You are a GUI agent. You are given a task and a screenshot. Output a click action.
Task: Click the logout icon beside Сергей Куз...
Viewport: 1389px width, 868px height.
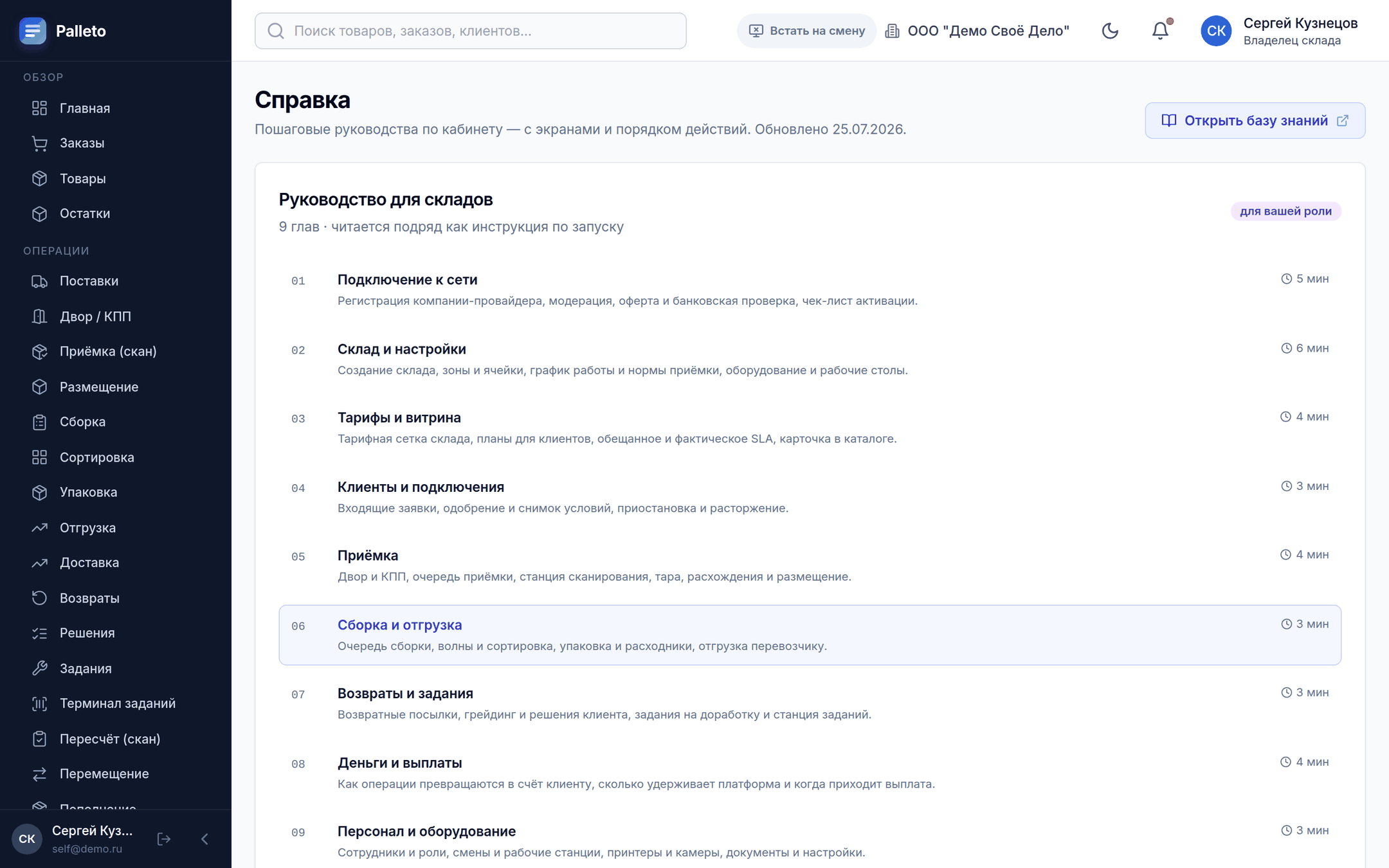click(x=164, y=839)
